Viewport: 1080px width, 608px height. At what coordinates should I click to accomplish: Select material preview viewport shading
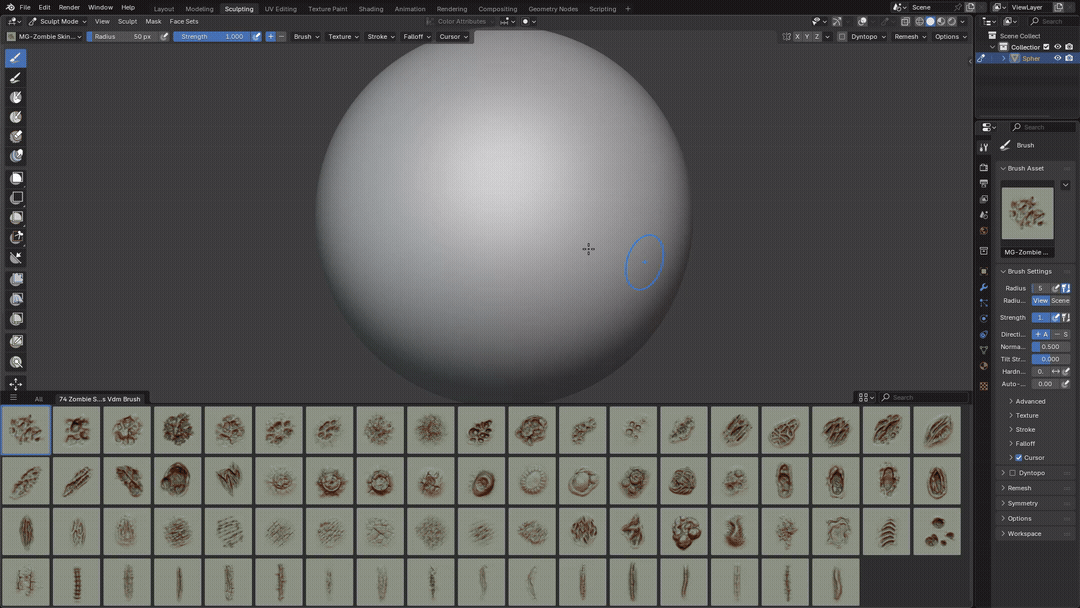tap(941, 21)
